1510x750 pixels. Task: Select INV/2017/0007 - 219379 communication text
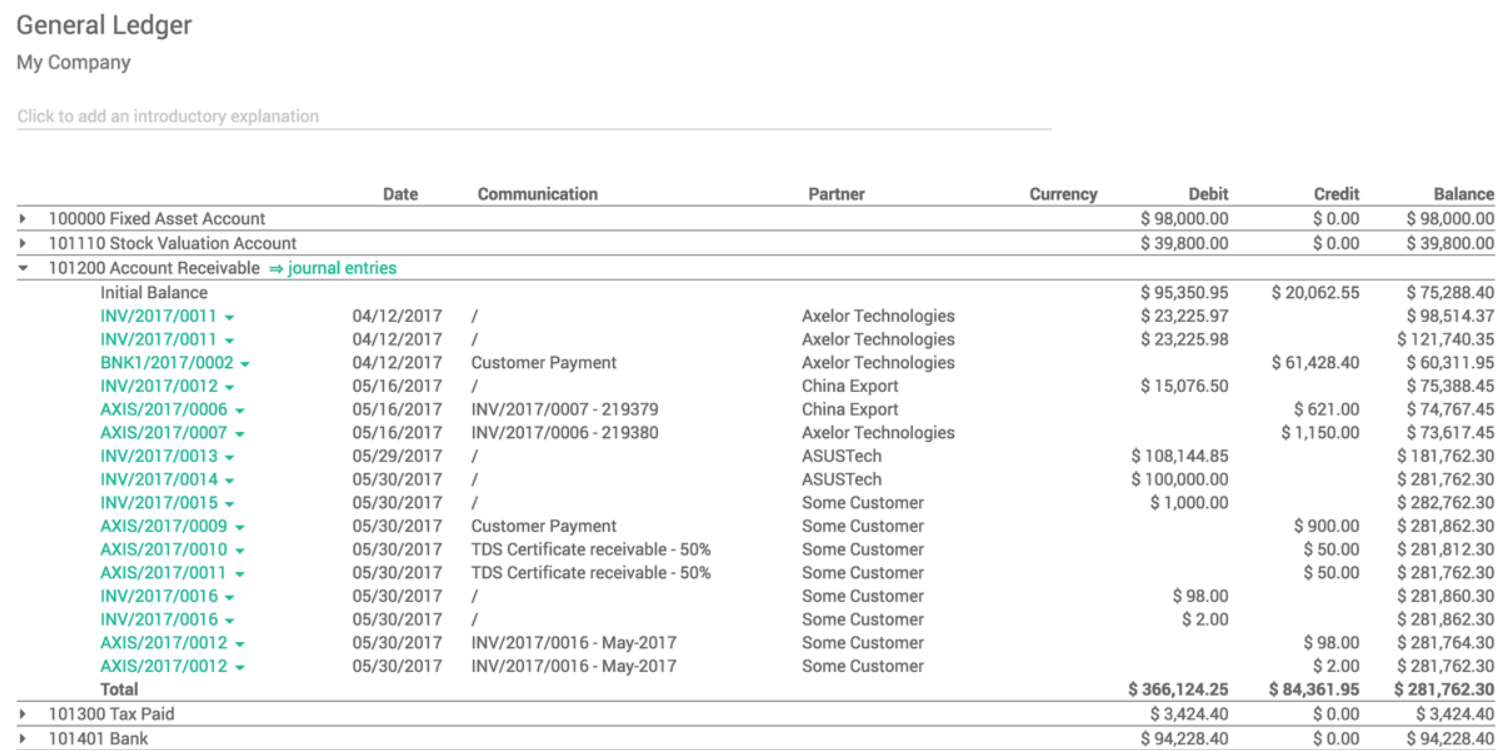click(x=565, y=409)
